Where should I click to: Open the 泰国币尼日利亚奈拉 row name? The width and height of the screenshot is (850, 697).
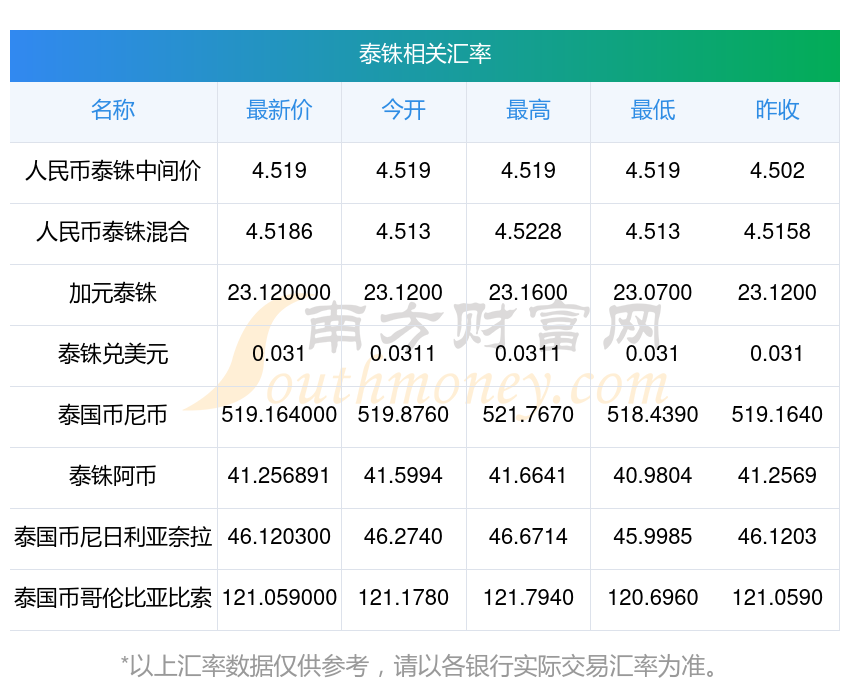[113, 537]
